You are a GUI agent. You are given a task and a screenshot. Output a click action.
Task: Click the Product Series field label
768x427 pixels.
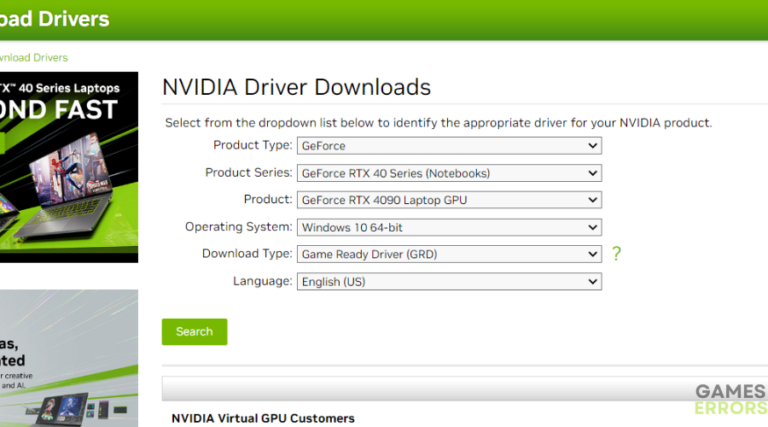pyautogui.click(x=248, y=173)
